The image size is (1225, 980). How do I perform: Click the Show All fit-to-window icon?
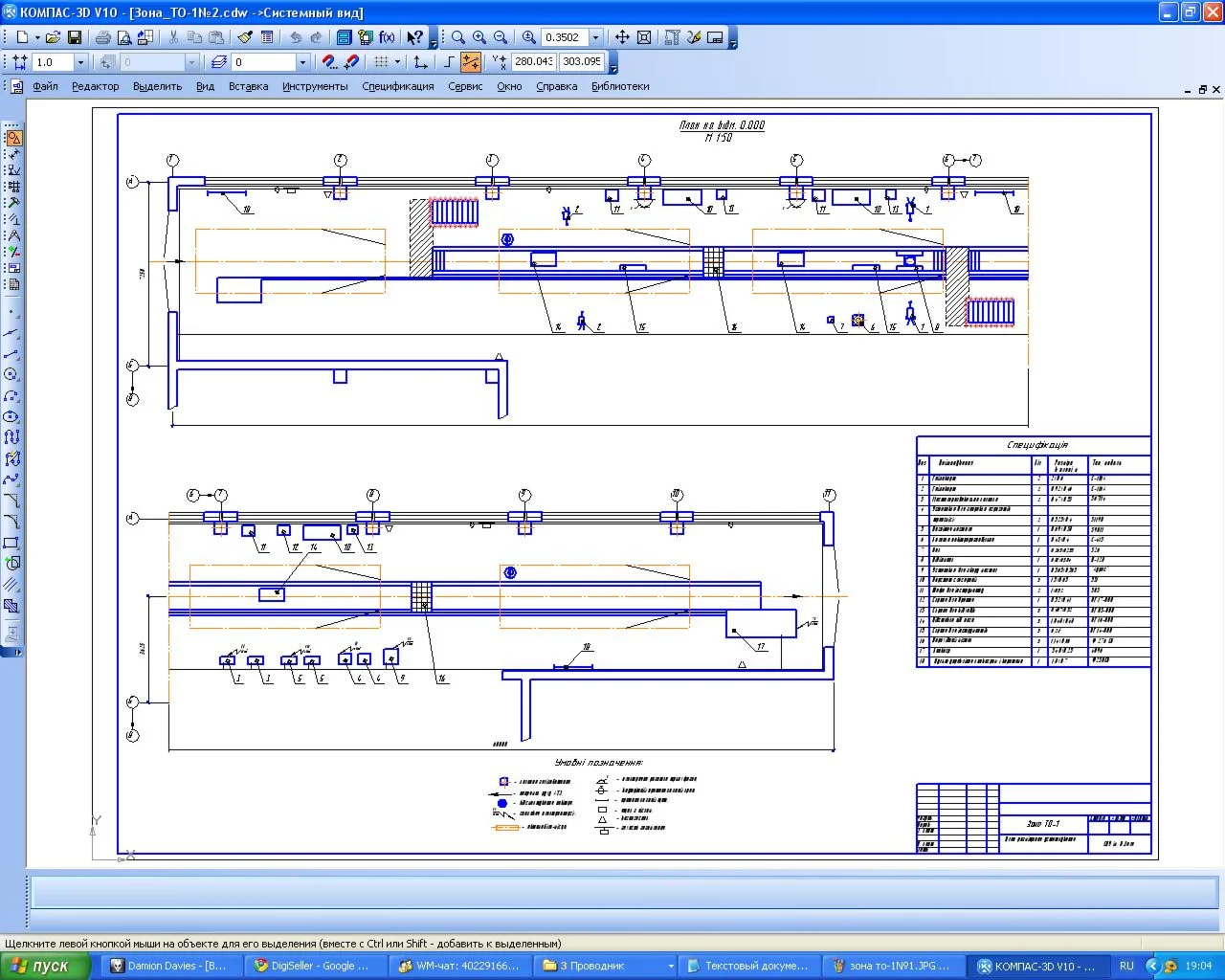coord(644,37)
